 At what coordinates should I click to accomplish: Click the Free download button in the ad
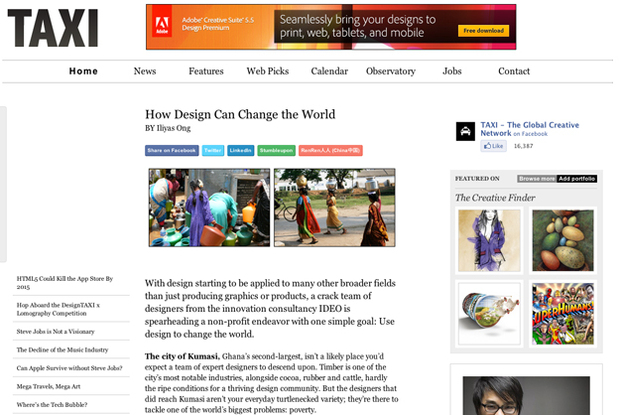click(483, 30)
